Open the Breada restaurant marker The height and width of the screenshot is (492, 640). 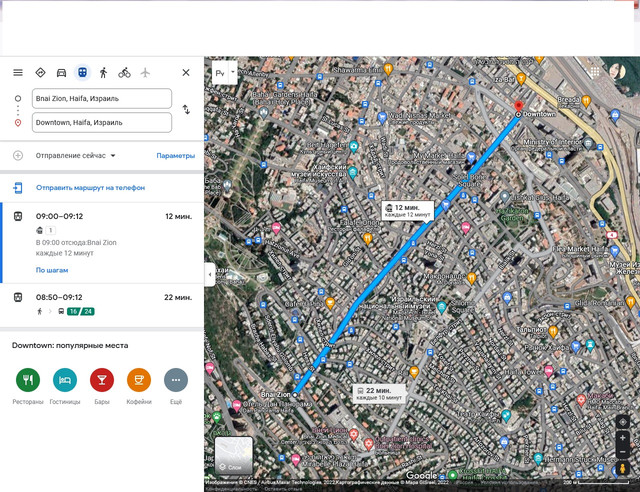click(x=586, y=100)
